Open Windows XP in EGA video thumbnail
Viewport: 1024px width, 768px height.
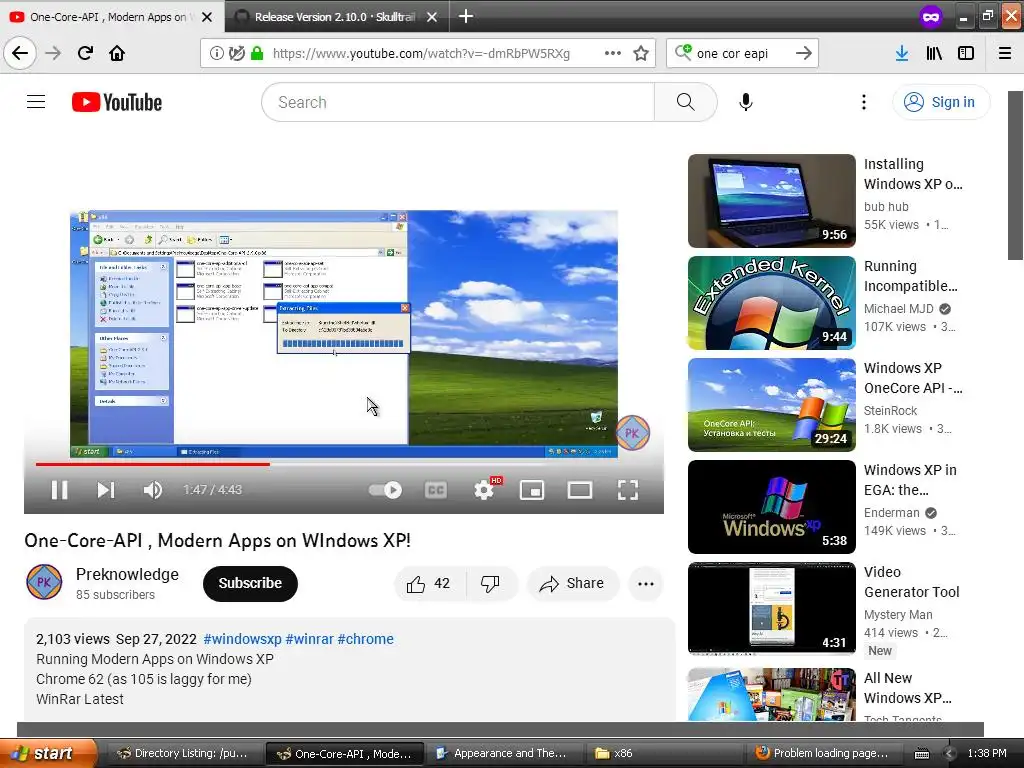click(x=771, y=507)
